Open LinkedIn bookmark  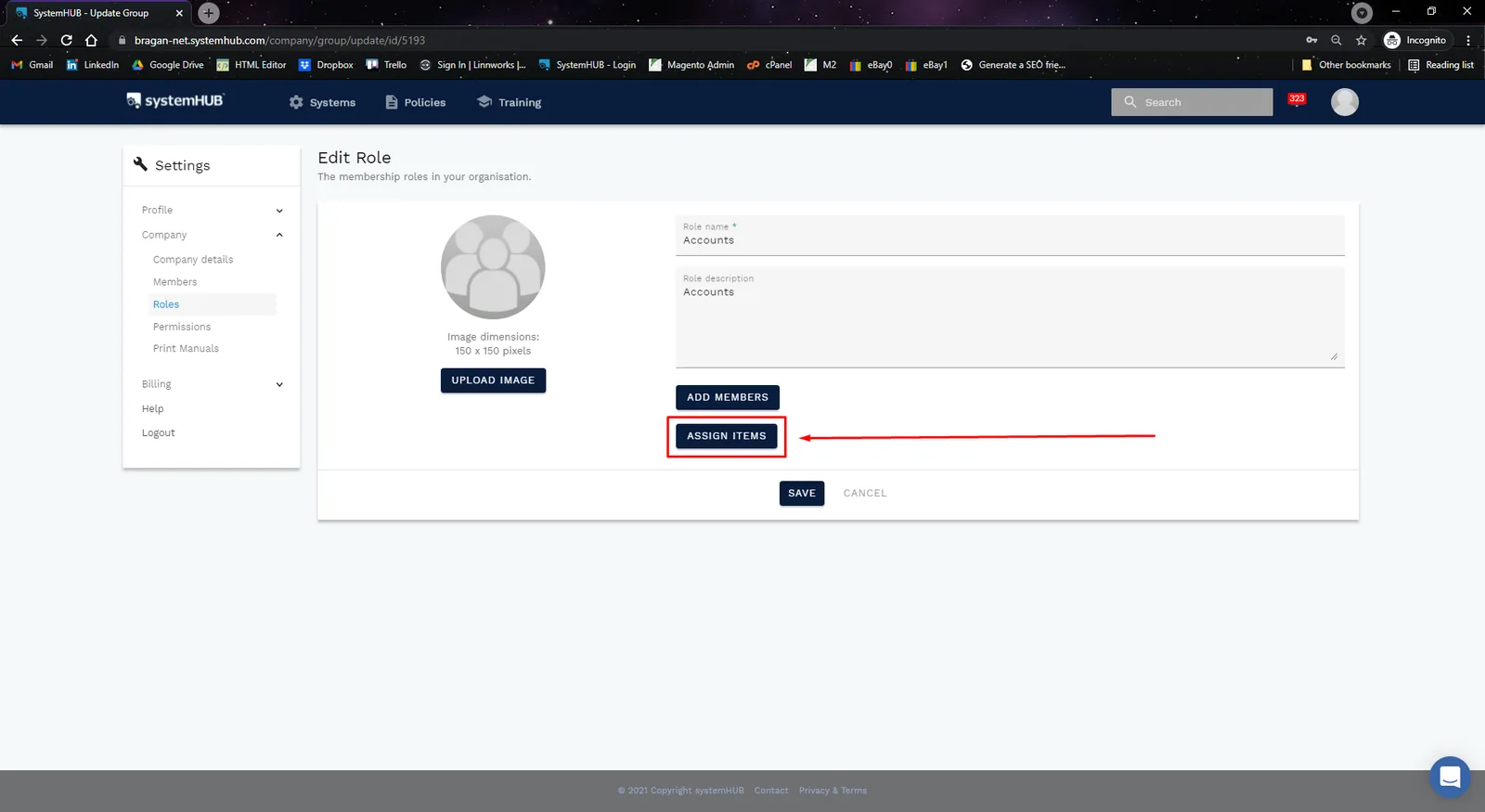[x=92, y=65]
